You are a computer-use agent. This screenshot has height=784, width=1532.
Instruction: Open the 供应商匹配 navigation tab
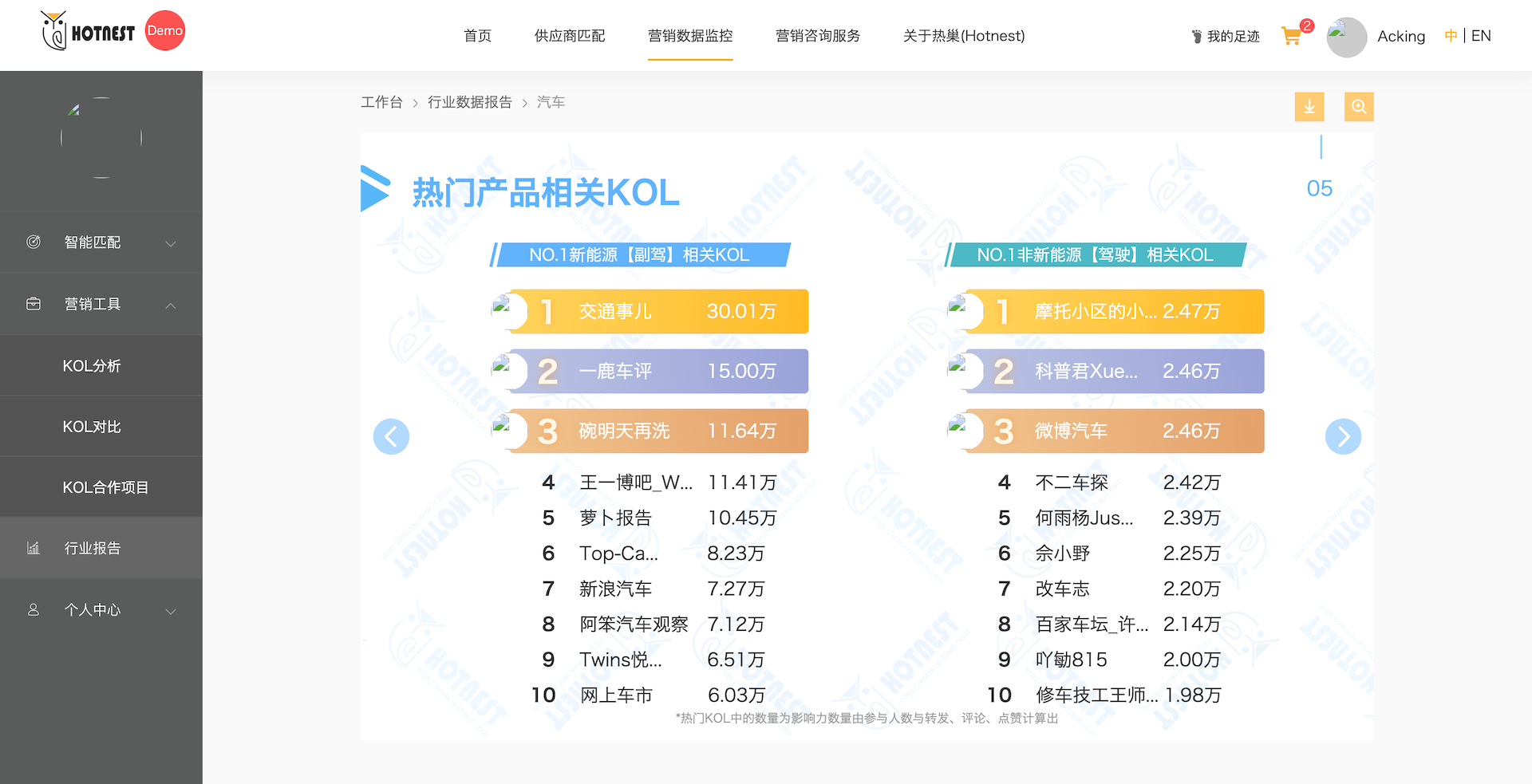tap(570, 36)
